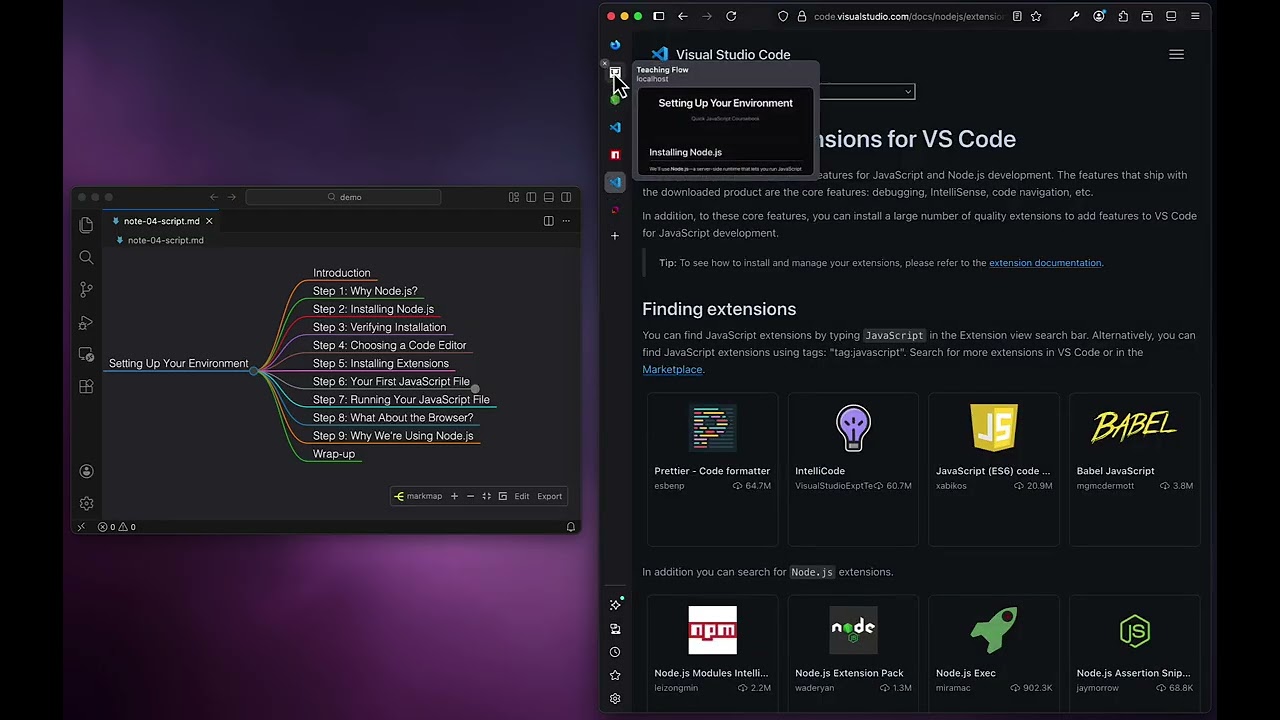Click the demo command center search box
Viewport: 1280px width, 720px height.
point(344,197)
